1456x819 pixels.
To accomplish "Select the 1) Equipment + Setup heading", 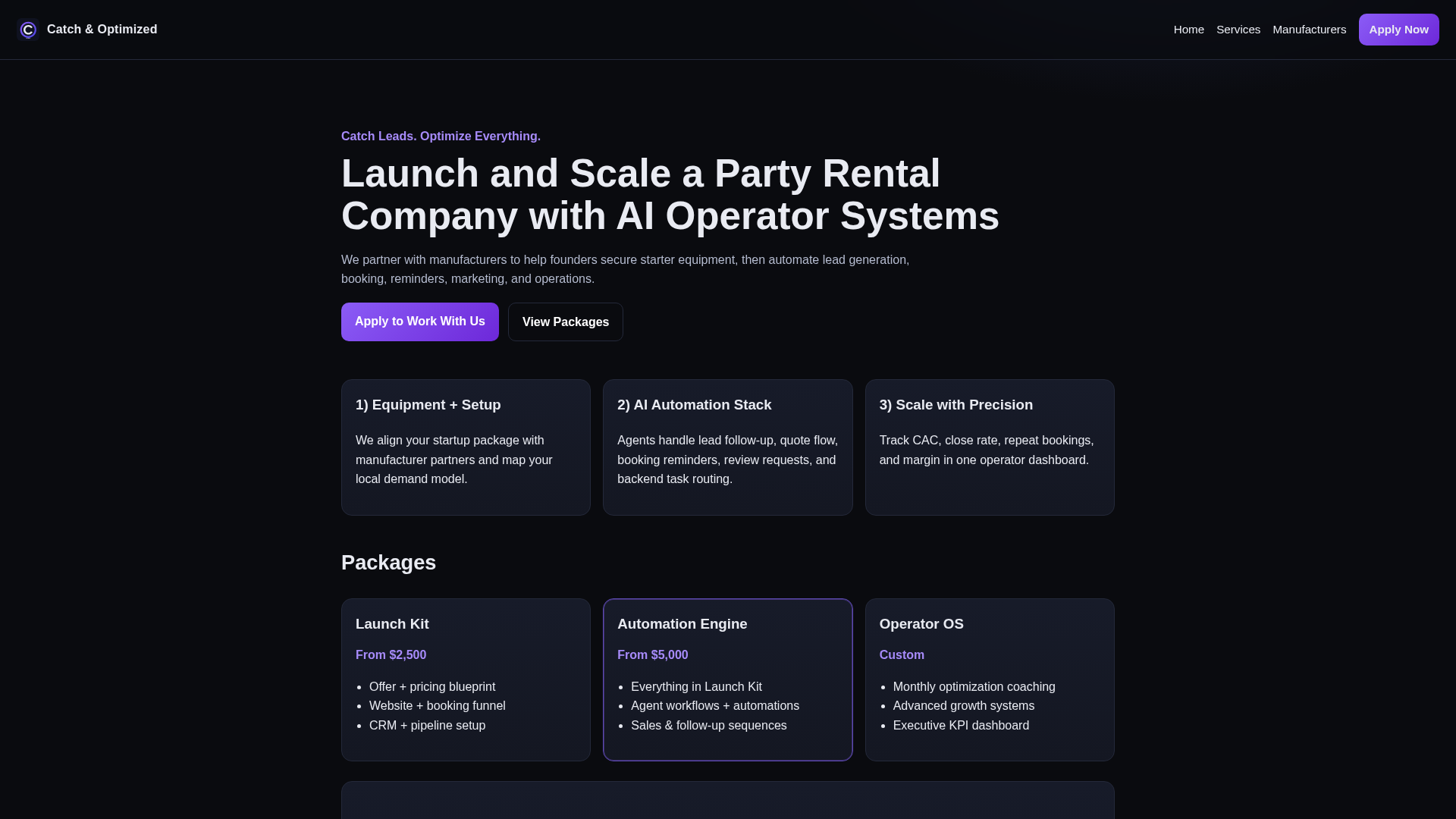I will pos(428,405).
